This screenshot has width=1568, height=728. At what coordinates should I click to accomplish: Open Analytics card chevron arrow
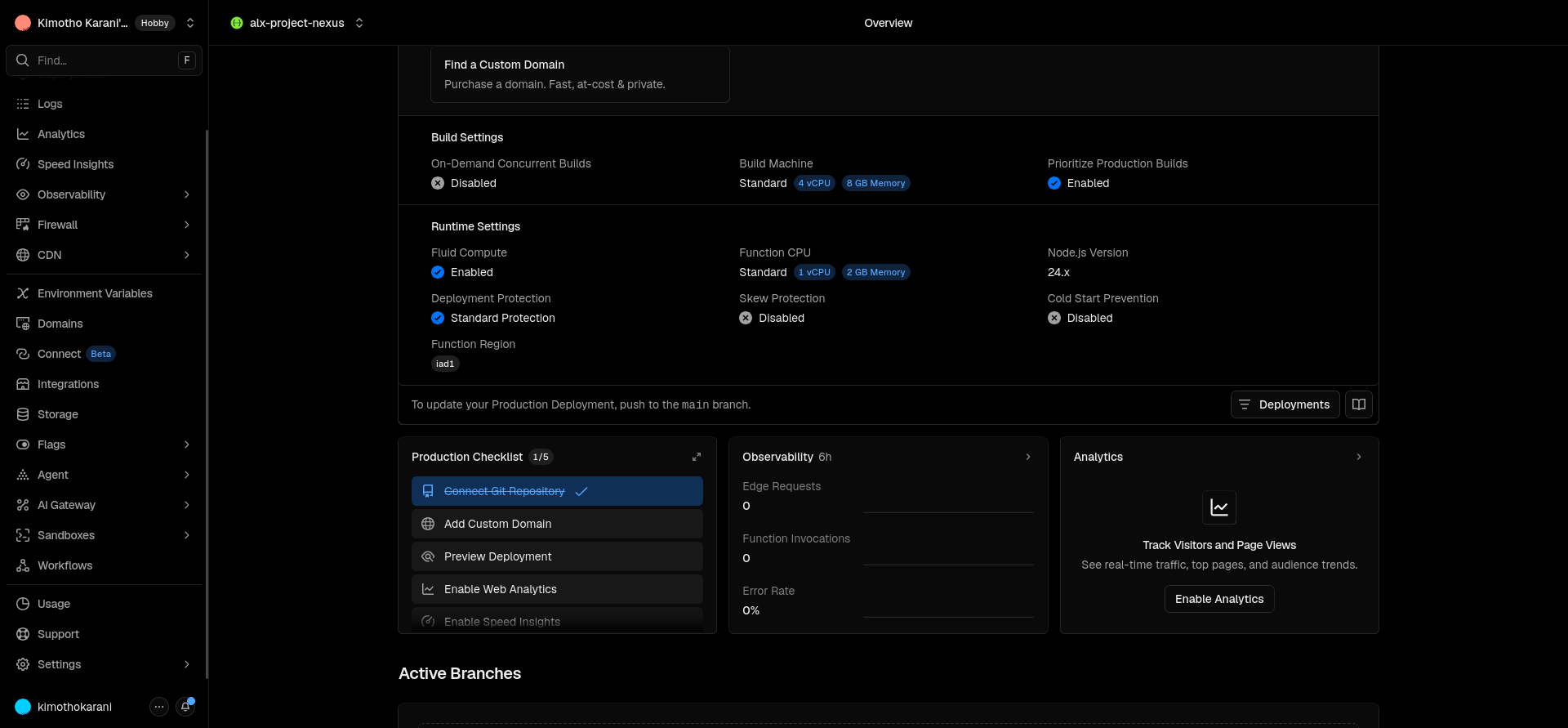[x=1359, y=457]
